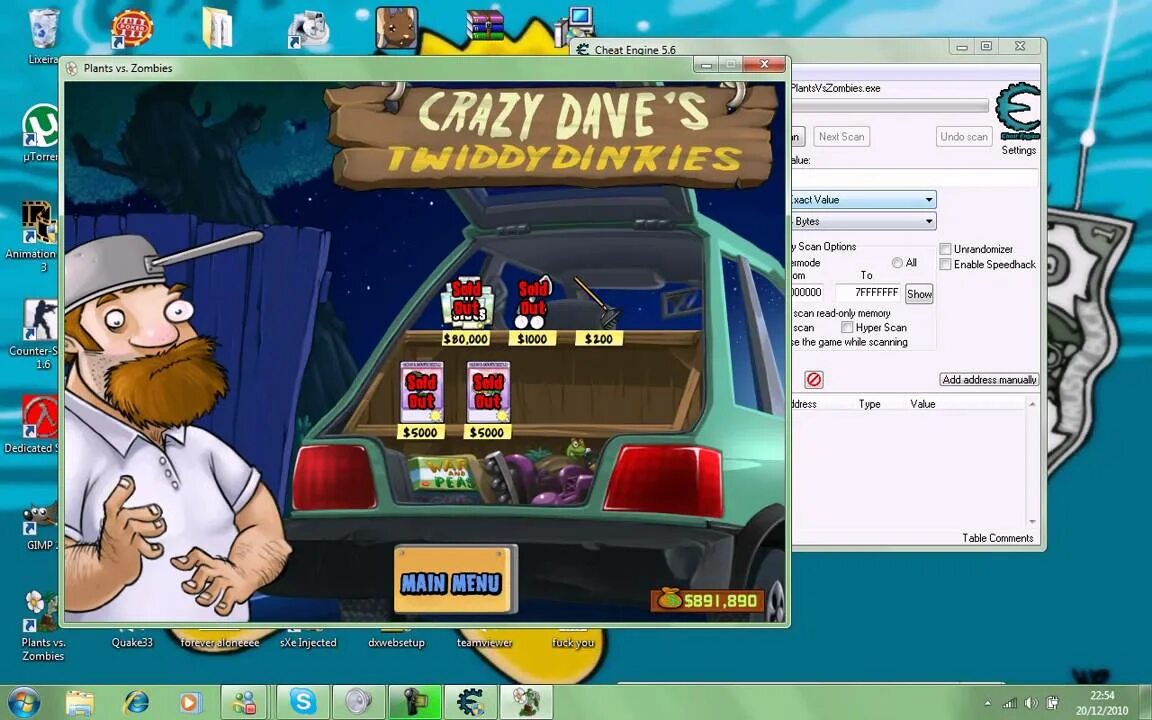Open Windows Explorer from the taskbar
Screen dimensions: 1152x720
click(x=79, y=702)
